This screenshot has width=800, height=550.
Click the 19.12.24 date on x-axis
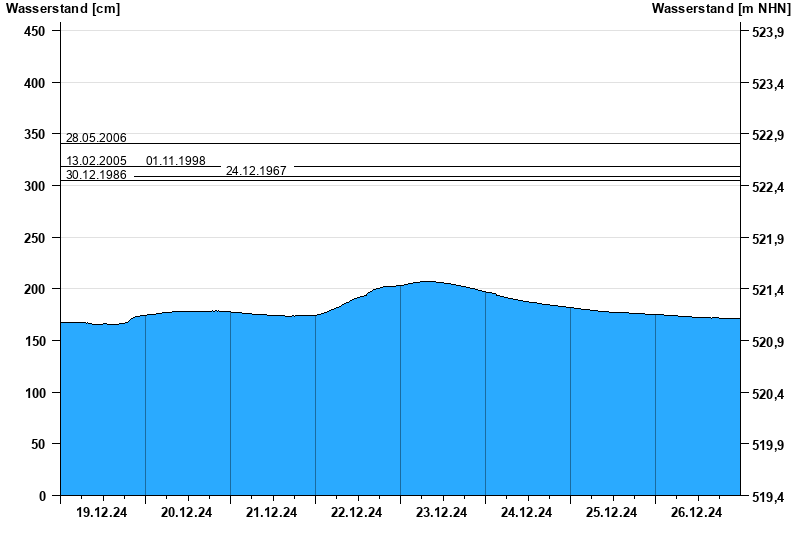coord(102,513)
